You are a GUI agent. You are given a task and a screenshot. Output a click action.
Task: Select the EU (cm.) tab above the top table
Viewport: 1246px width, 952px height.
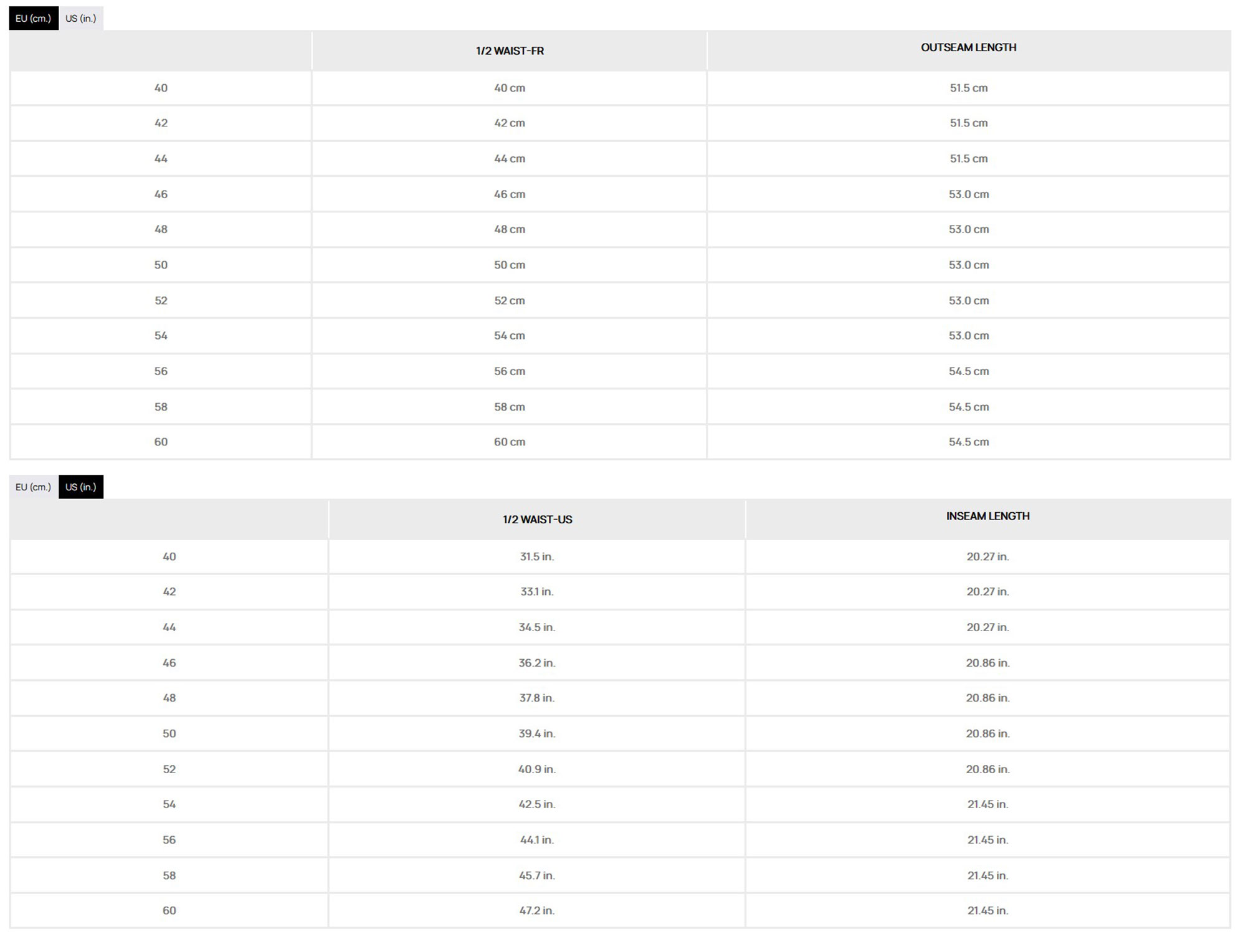[33, 19]
